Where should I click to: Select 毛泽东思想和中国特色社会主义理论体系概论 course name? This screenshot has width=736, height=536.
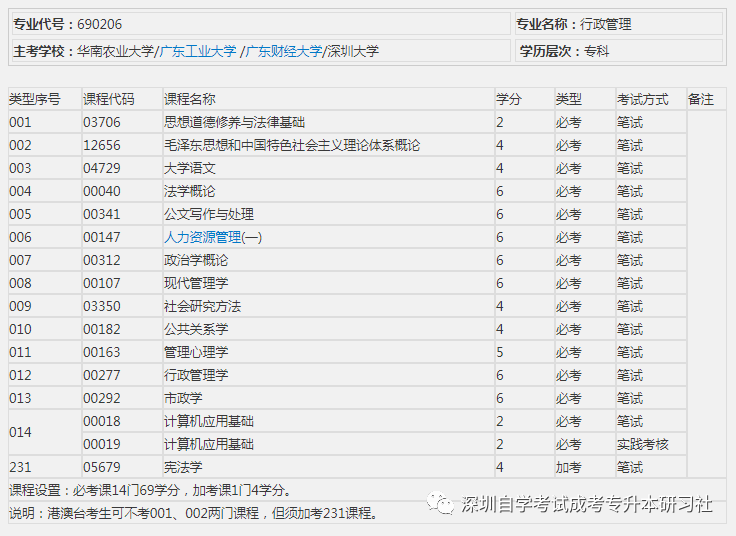292,145
